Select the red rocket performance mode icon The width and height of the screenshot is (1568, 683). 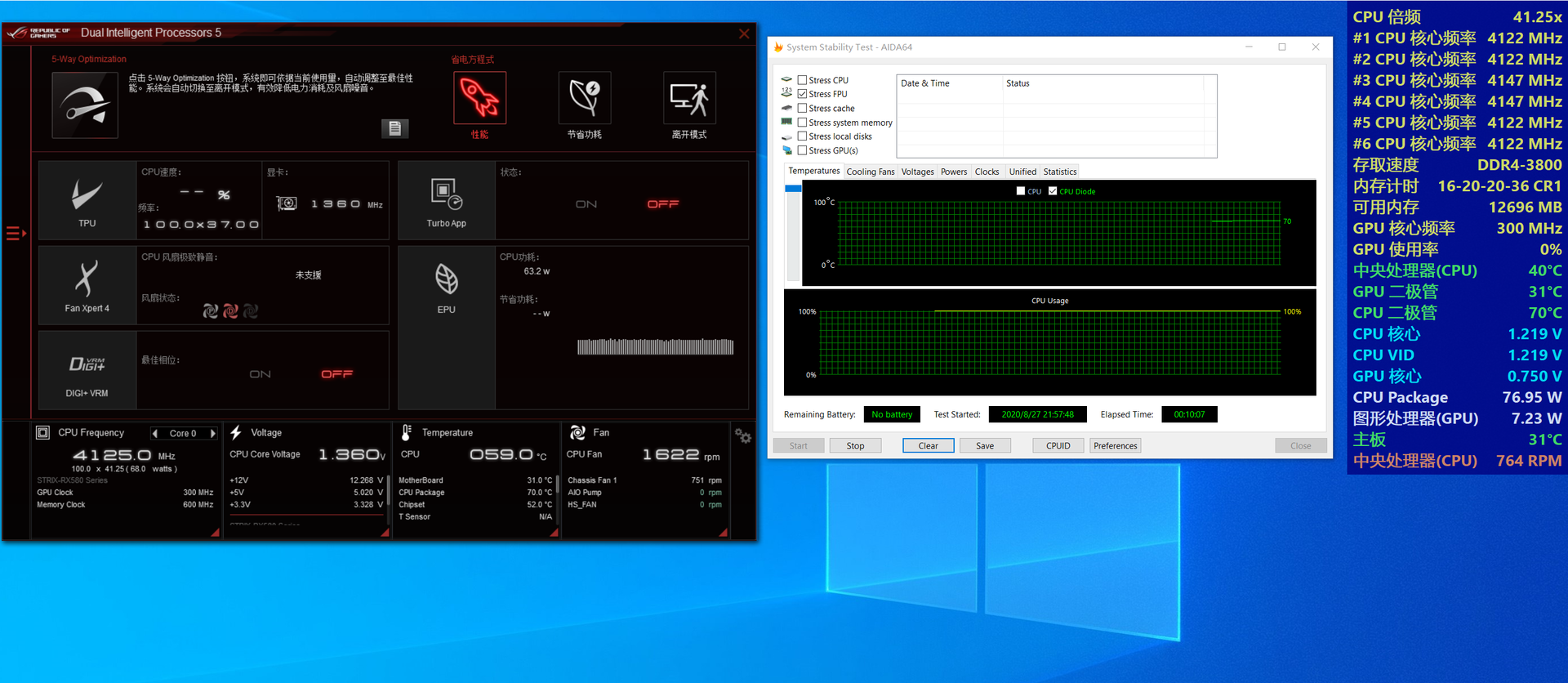480,97
